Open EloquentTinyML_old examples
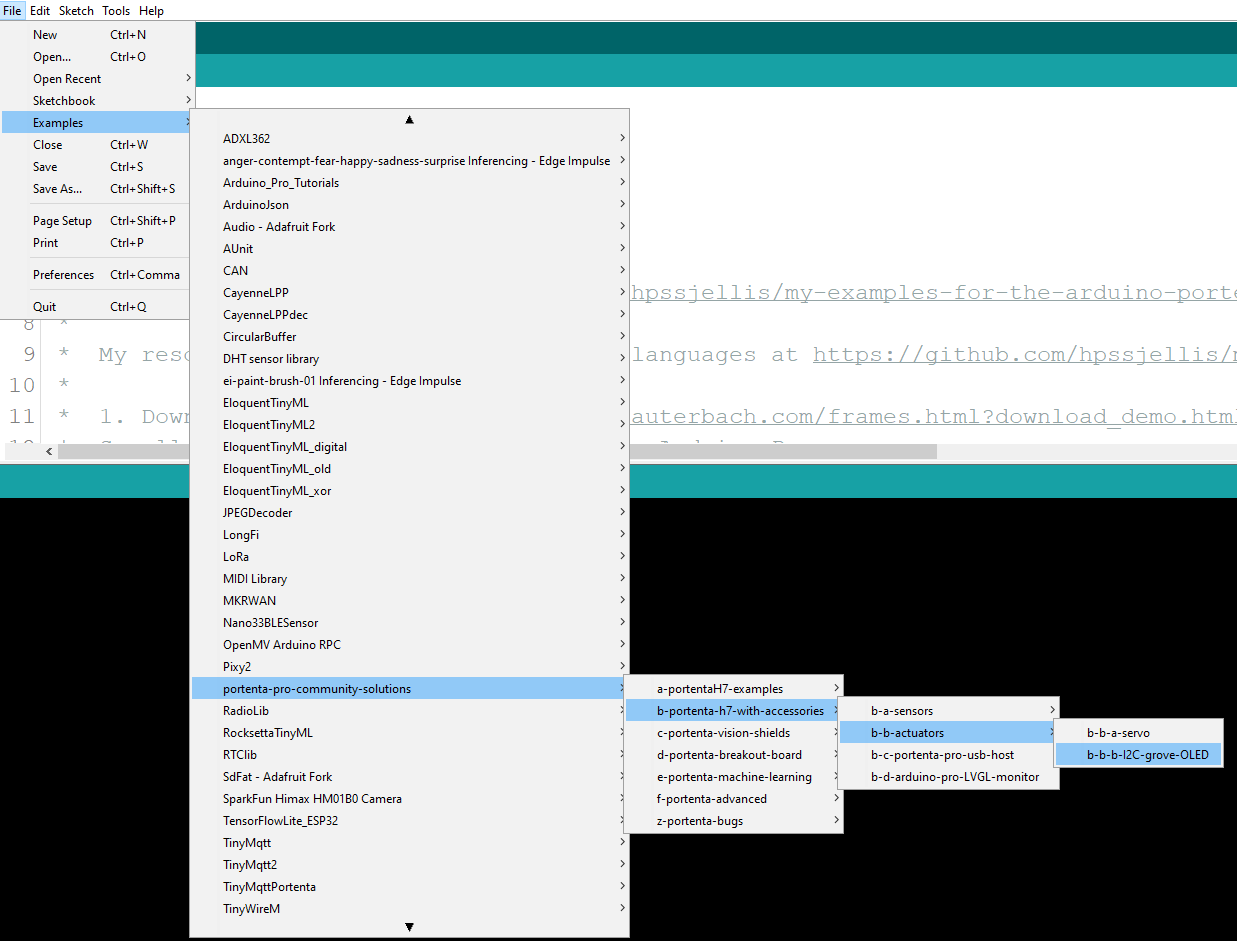The height and width of the screenshot is (941, 1237). tap(410, 469)
